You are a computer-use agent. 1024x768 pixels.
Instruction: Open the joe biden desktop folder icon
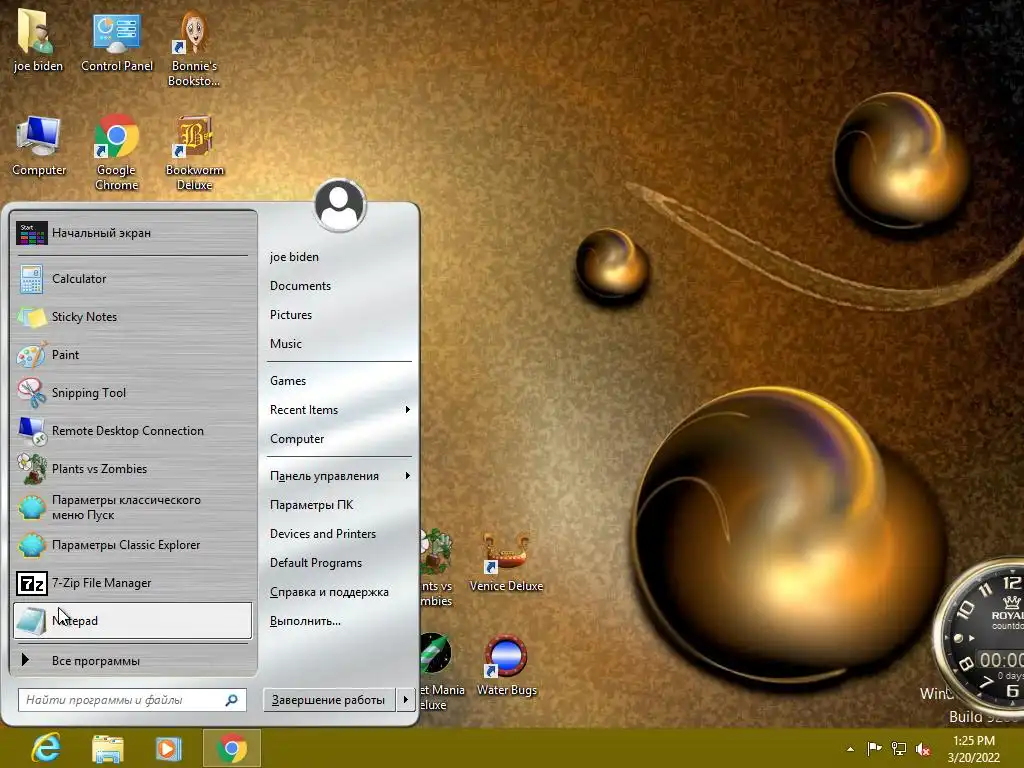[x=38, y=39]
